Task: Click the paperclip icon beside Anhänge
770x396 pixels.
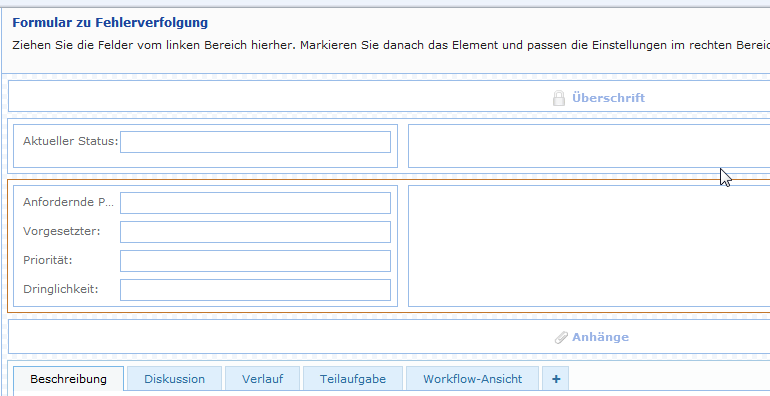Action: [x=561, y=338]
